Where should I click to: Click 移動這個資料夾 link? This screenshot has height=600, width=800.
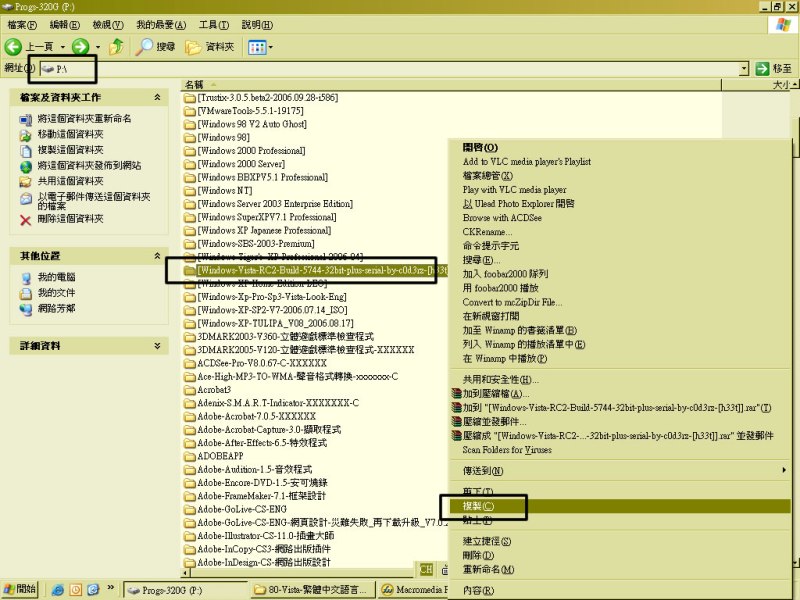click(x=70, y=134)
